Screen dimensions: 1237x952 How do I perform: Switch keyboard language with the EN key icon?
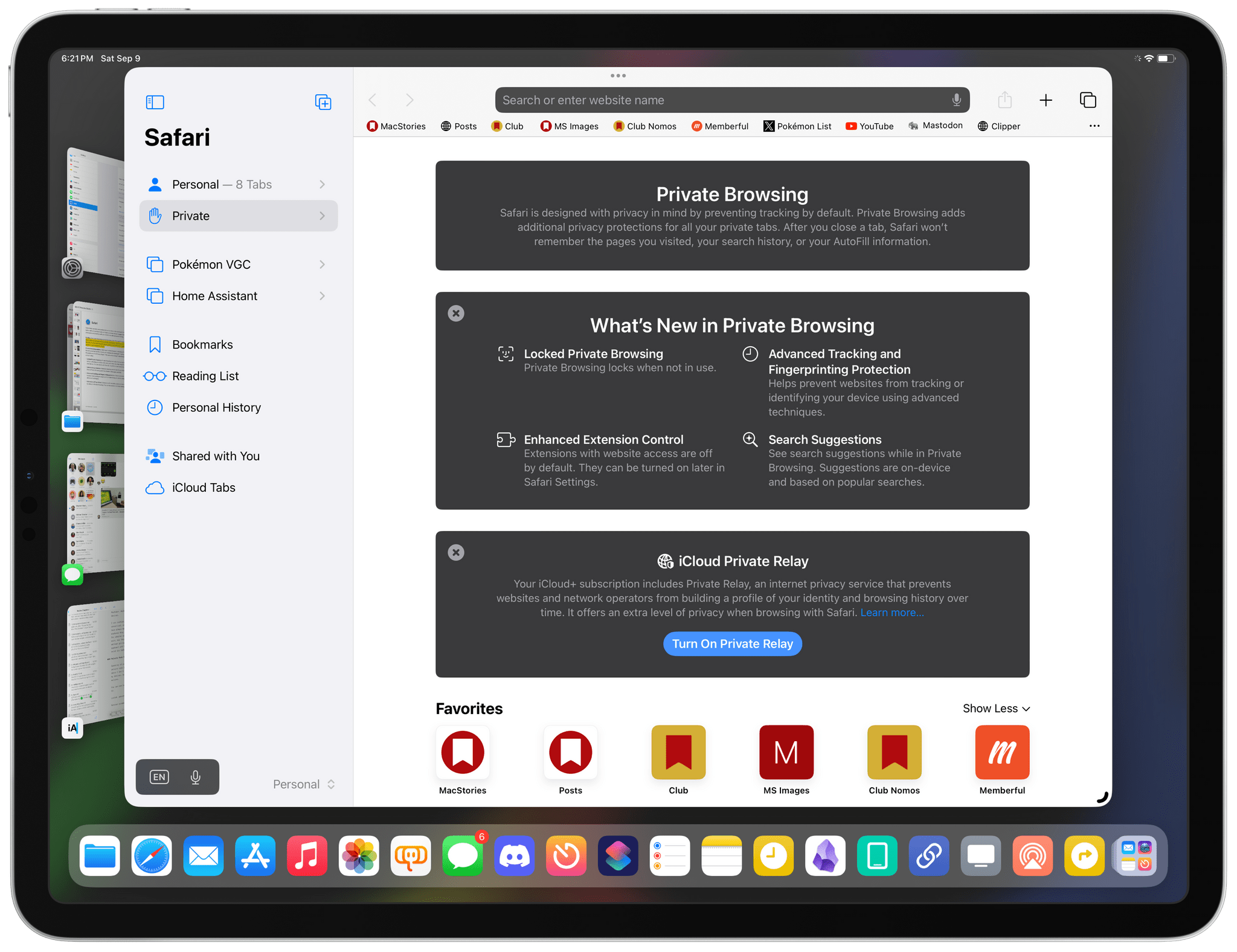tap(159, 777)
